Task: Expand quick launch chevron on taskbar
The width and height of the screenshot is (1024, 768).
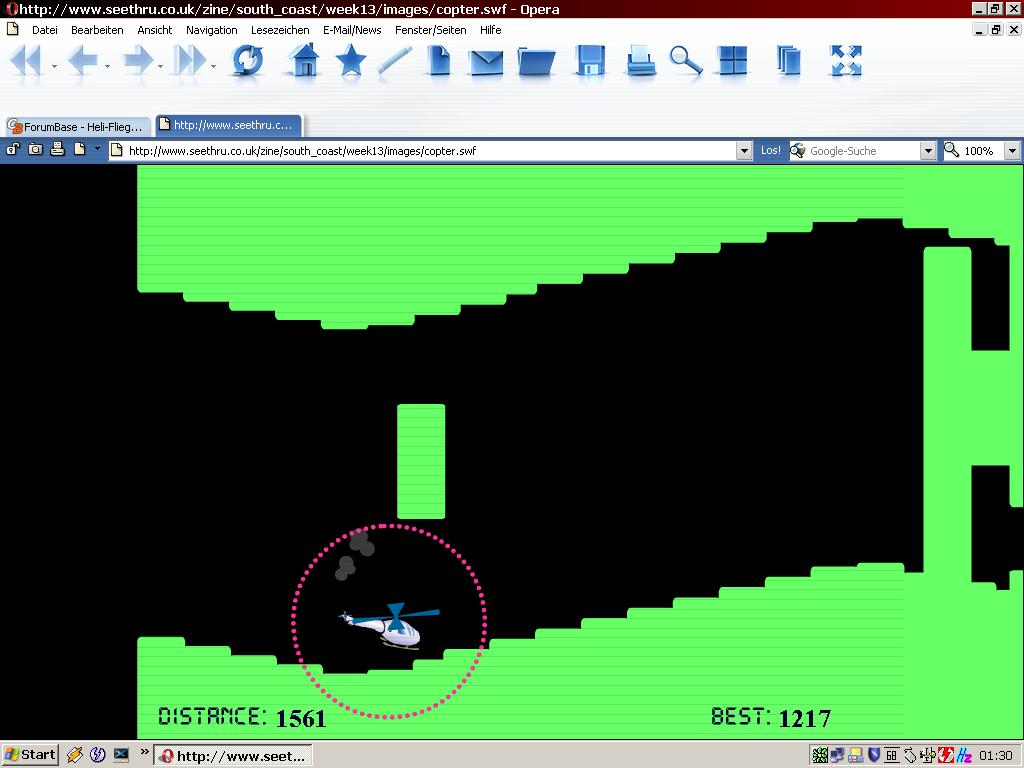Action: 144,752
